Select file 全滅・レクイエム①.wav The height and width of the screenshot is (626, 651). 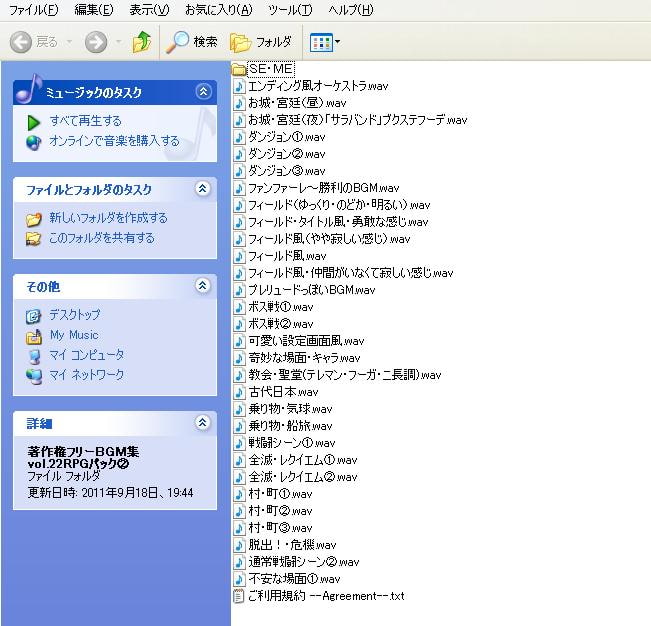coord(303,460)
